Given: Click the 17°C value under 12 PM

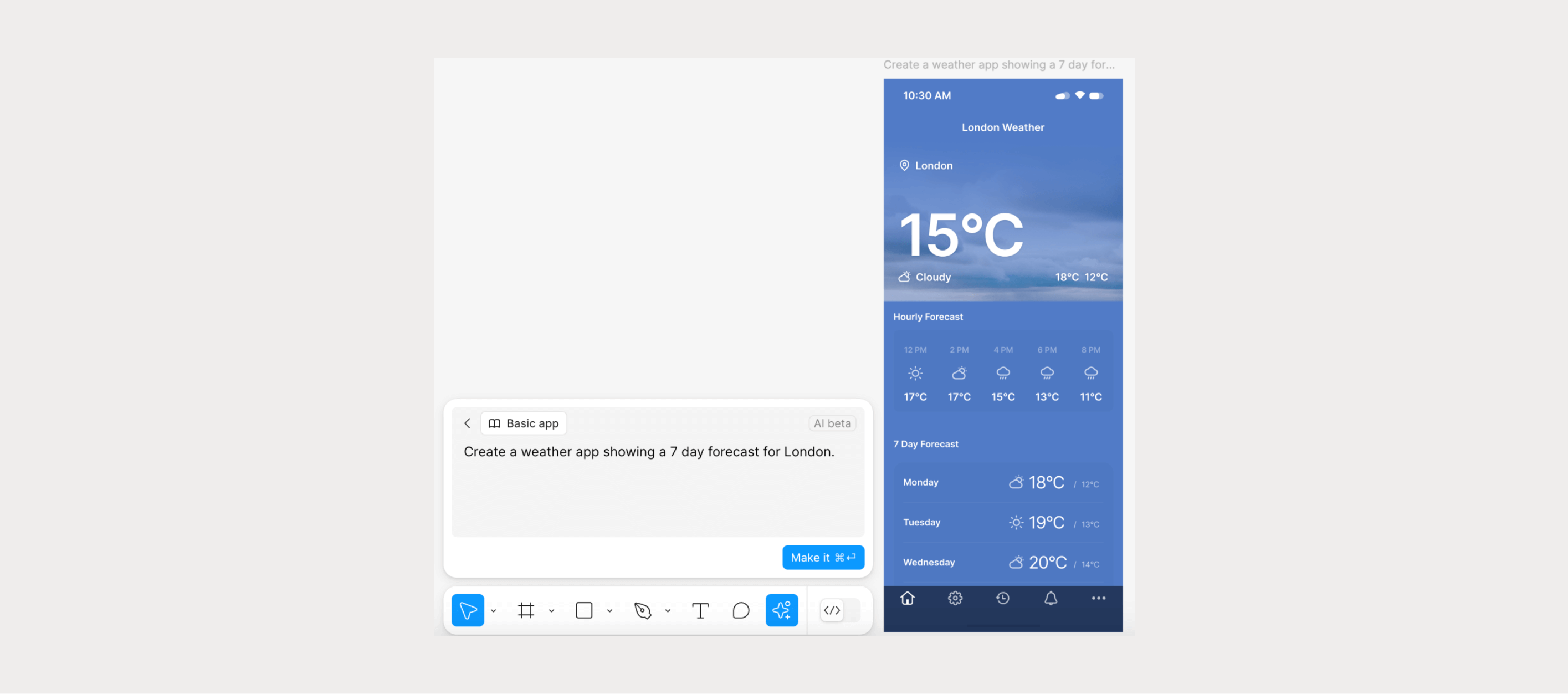Looking at the screenshot, I should click(915, 397).
